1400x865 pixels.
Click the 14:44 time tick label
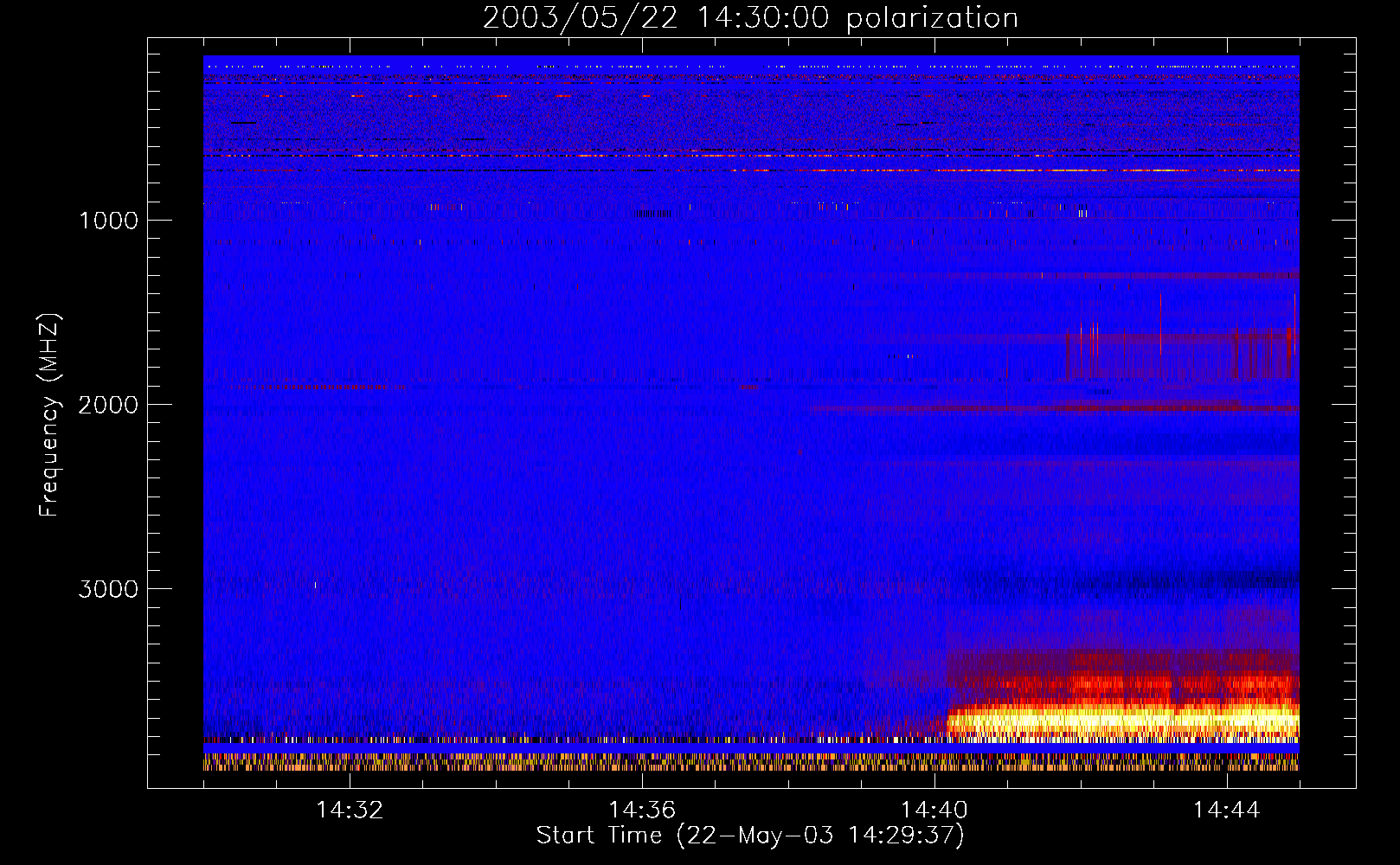click(x=1227, y=811)
